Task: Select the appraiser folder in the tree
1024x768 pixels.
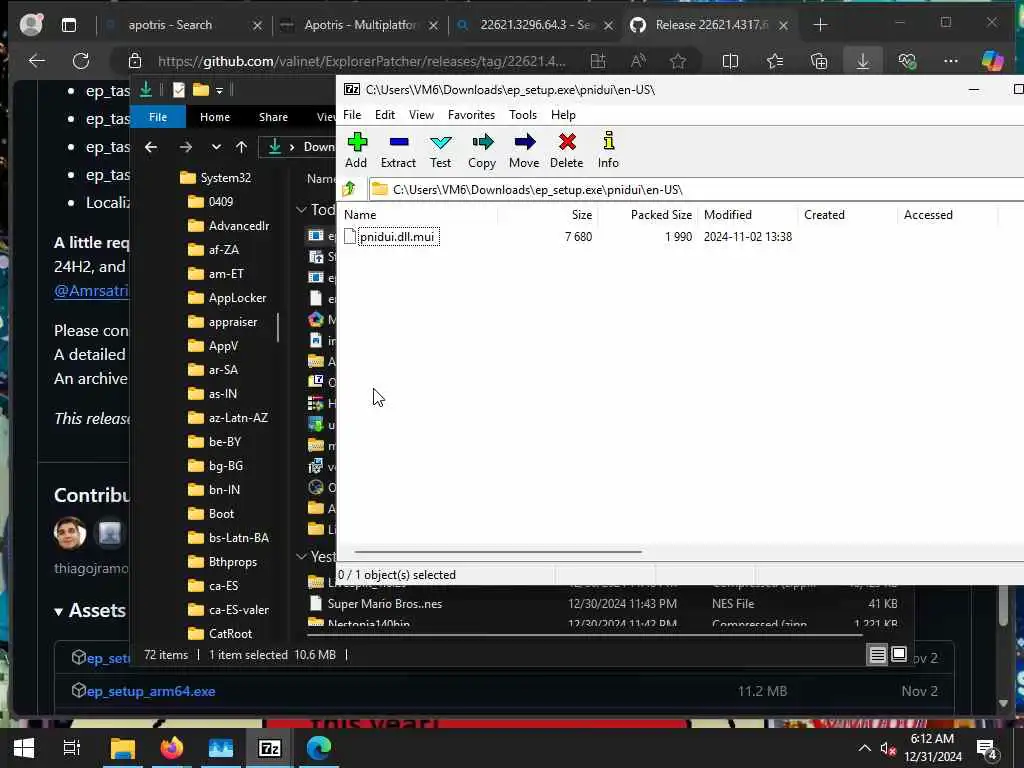Action: 223,322
